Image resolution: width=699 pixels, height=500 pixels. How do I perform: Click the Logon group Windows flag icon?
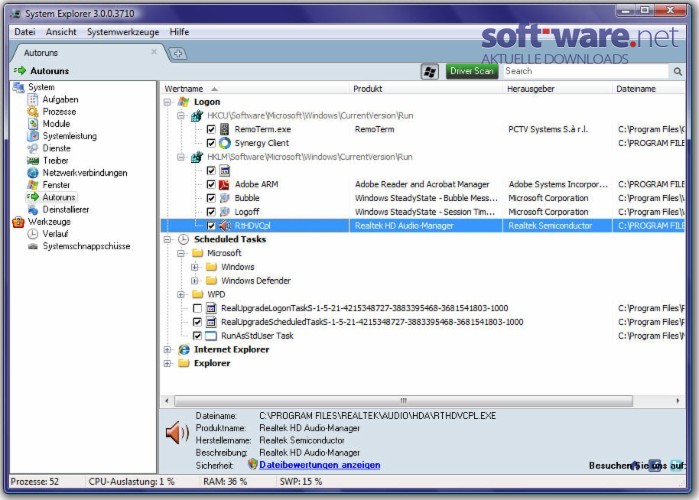[x=184, y=102]
